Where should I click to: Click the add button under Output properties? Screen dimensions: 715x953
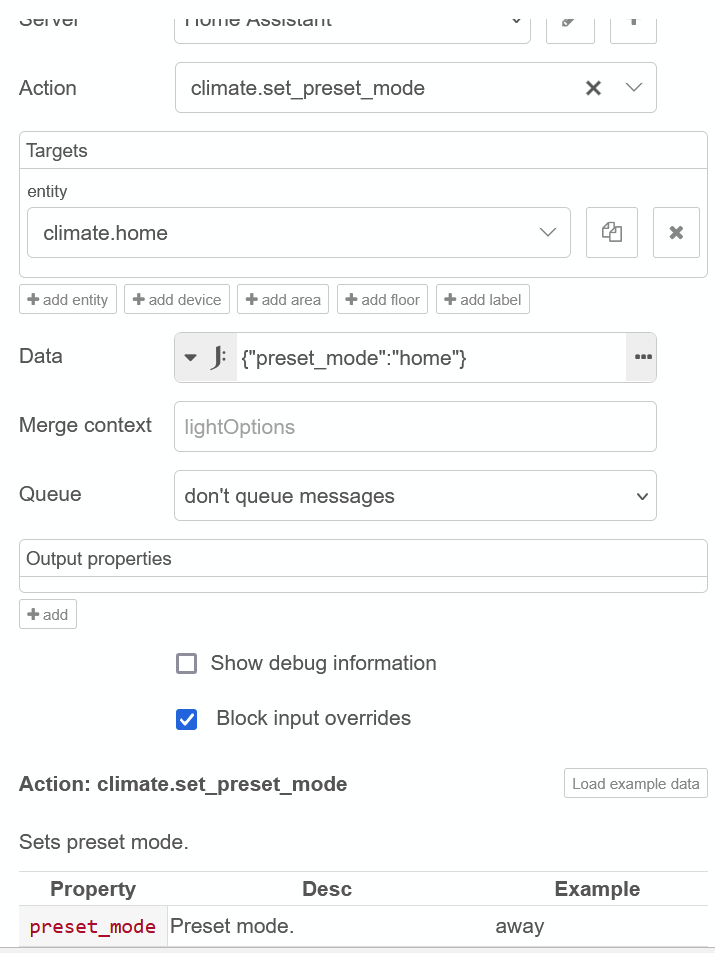(48, 614)
